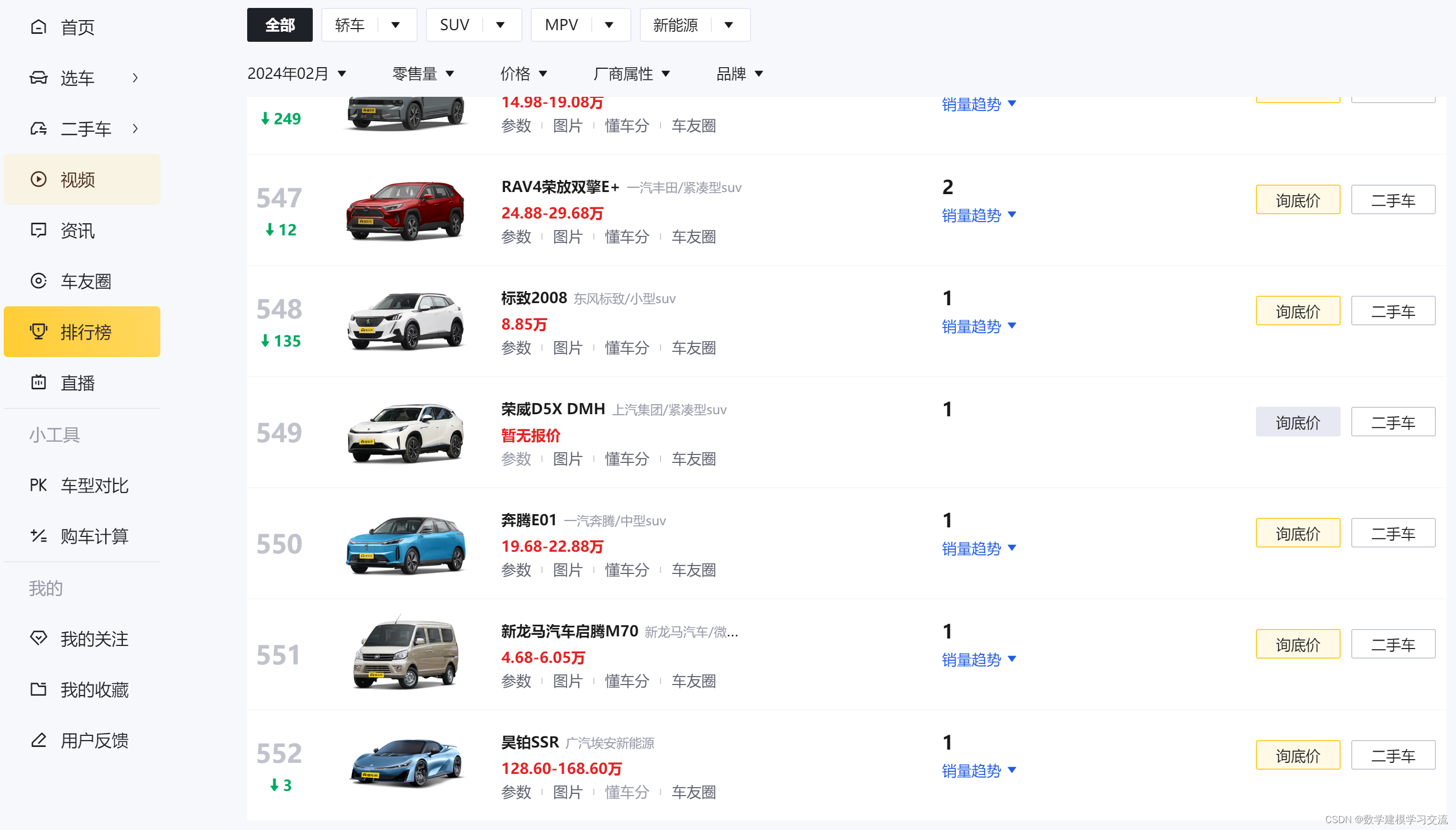Select the 全部 category tab
This screenshot has width=1456, height=830.
tap(279, 25)
